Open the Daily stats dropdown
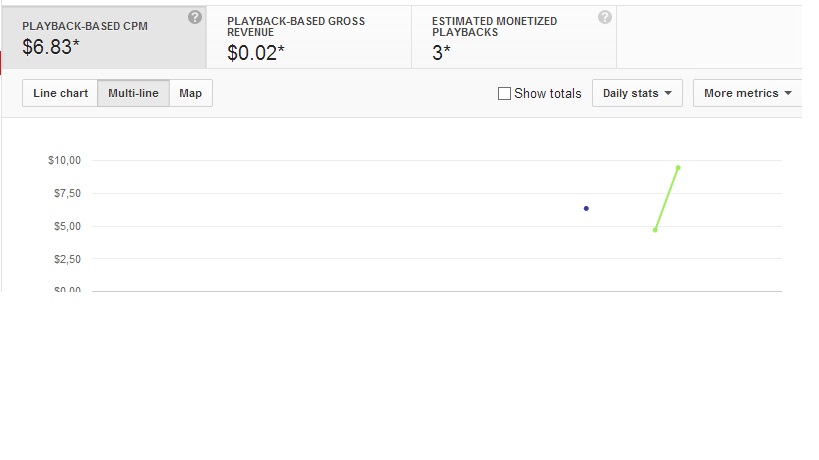Viewport: 819px width, 460px height. [637, 93]
